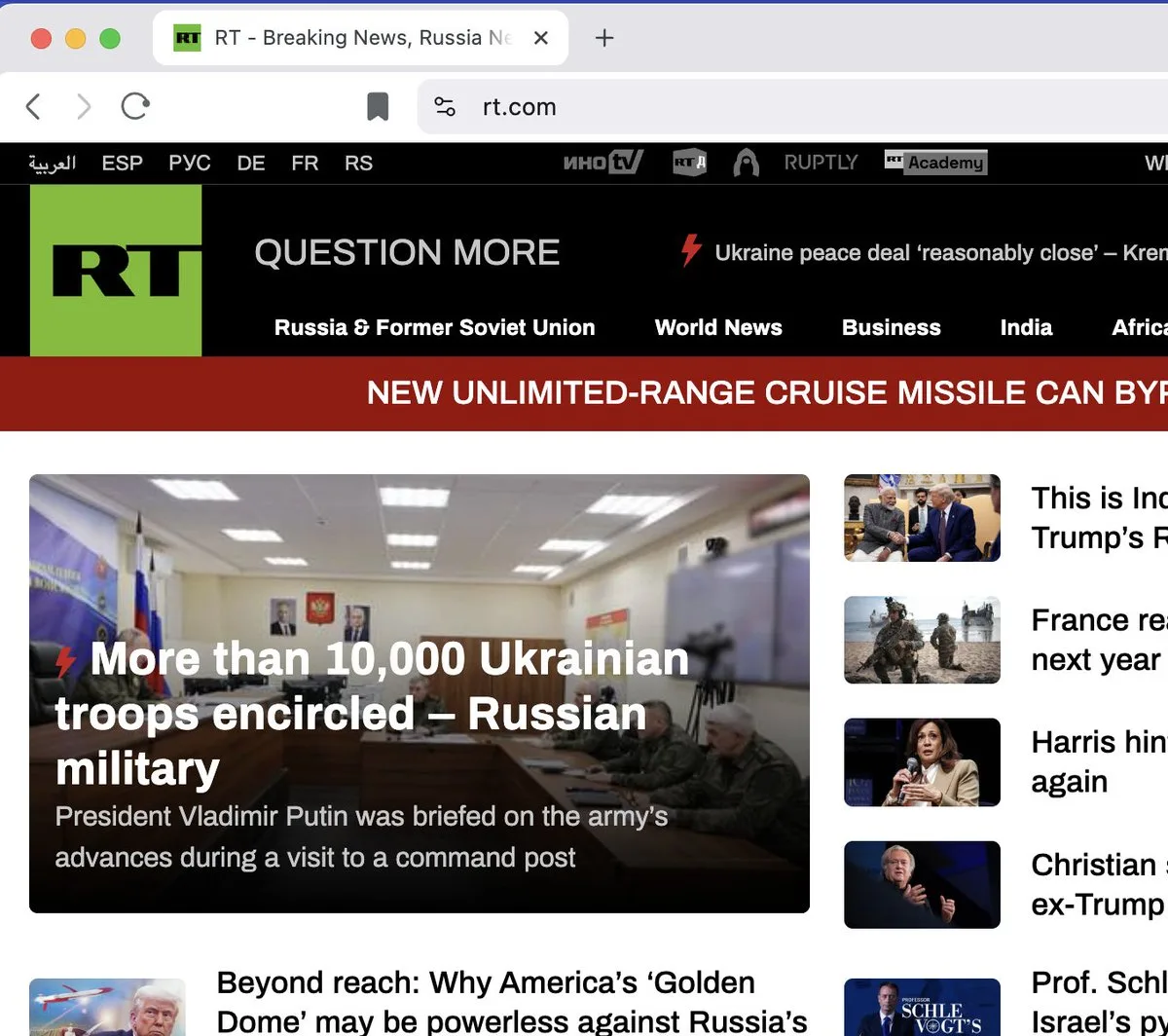Open Russia & Former Soviet Union section
The width and height of the screenshot is (1168, 1036).
pyautogui.click(x=434, y=327)
